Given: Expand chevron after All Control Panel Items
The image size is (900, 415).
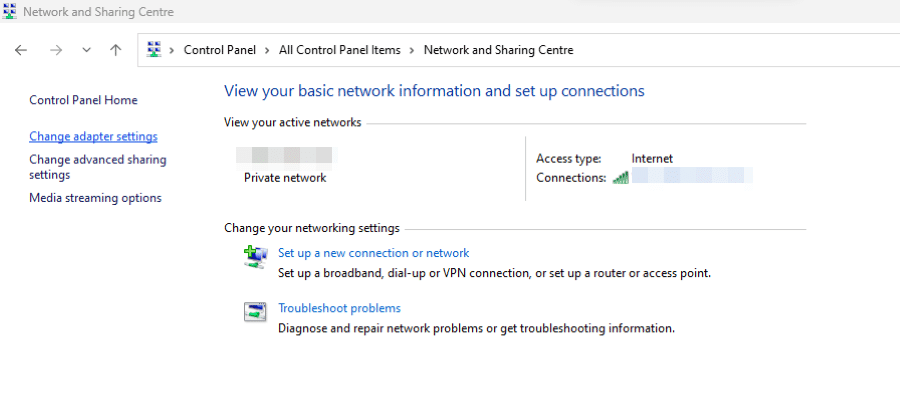Looking at the screenshot, I should [412, 51].
